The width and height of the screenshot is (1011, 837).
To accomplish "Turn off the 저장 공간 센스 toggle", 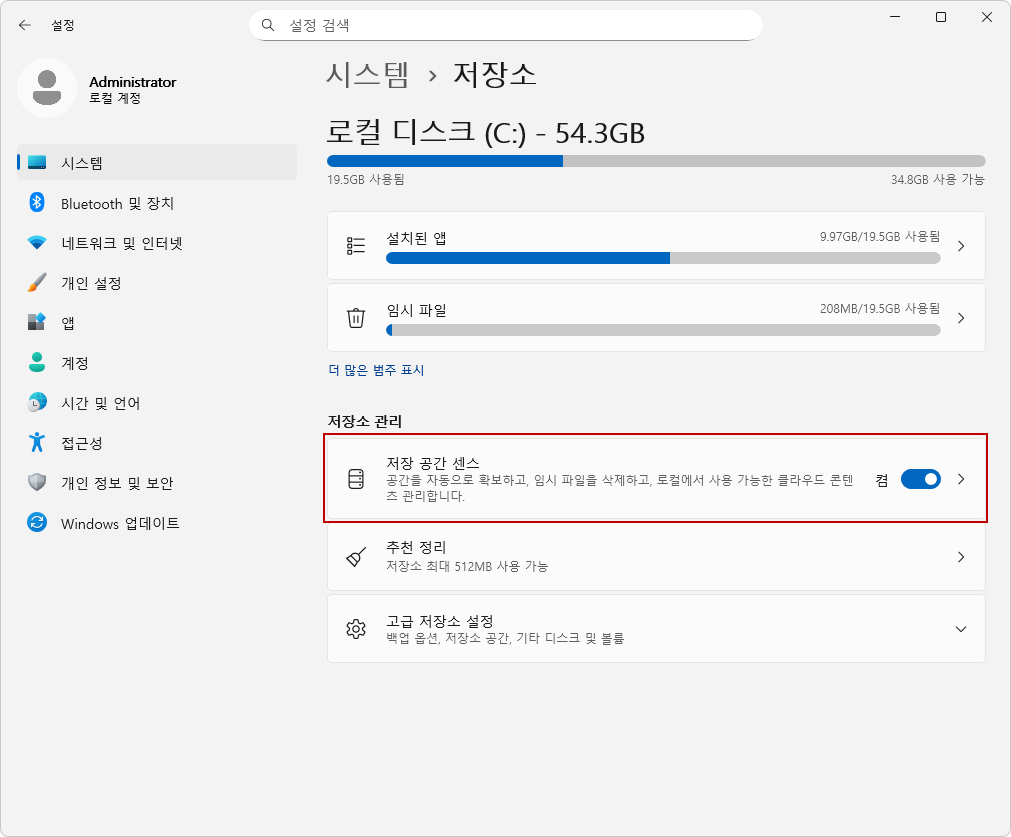I will click(920, 479).
